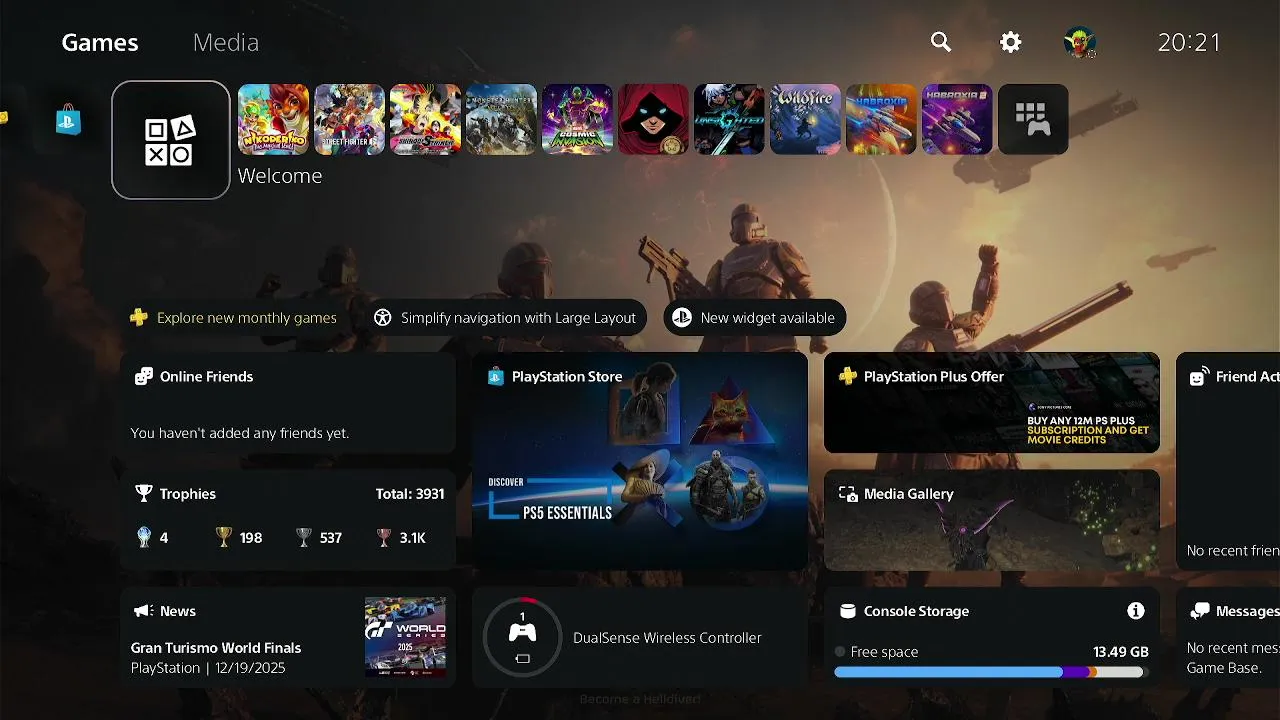The image size is (1280, 720).
Task: Click DualSense Wireless Controller label
Action: [667, 638]
